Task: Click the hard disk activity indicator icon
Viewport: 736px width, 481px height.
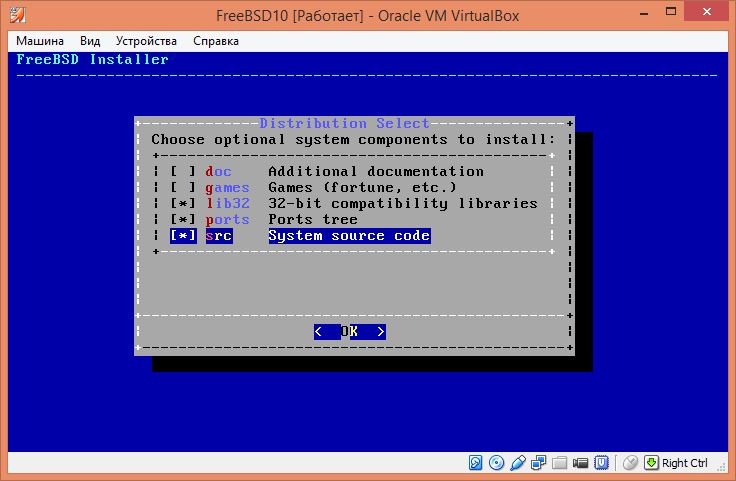Action: point(476,463)
